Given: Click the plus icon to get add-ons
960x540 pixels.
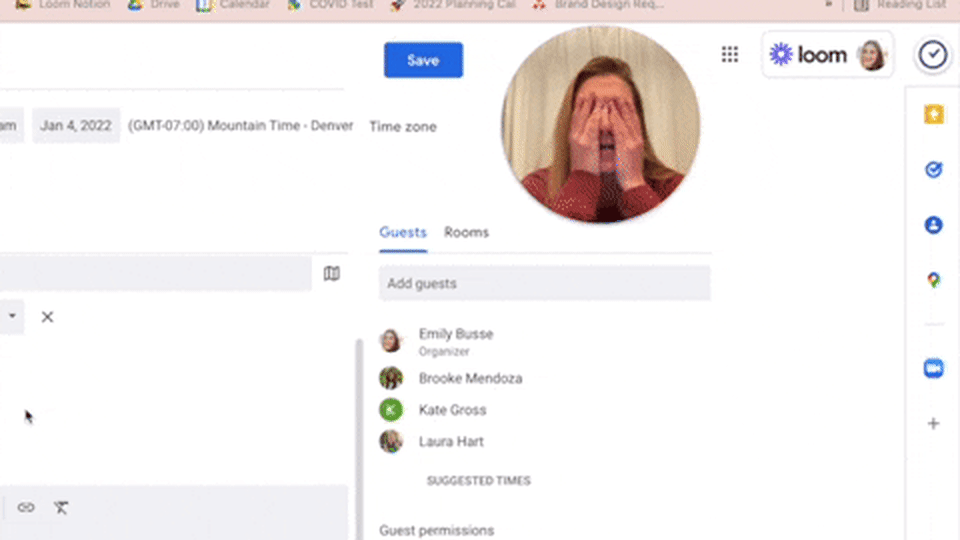Looking at the screenshot, I should 933,423.
